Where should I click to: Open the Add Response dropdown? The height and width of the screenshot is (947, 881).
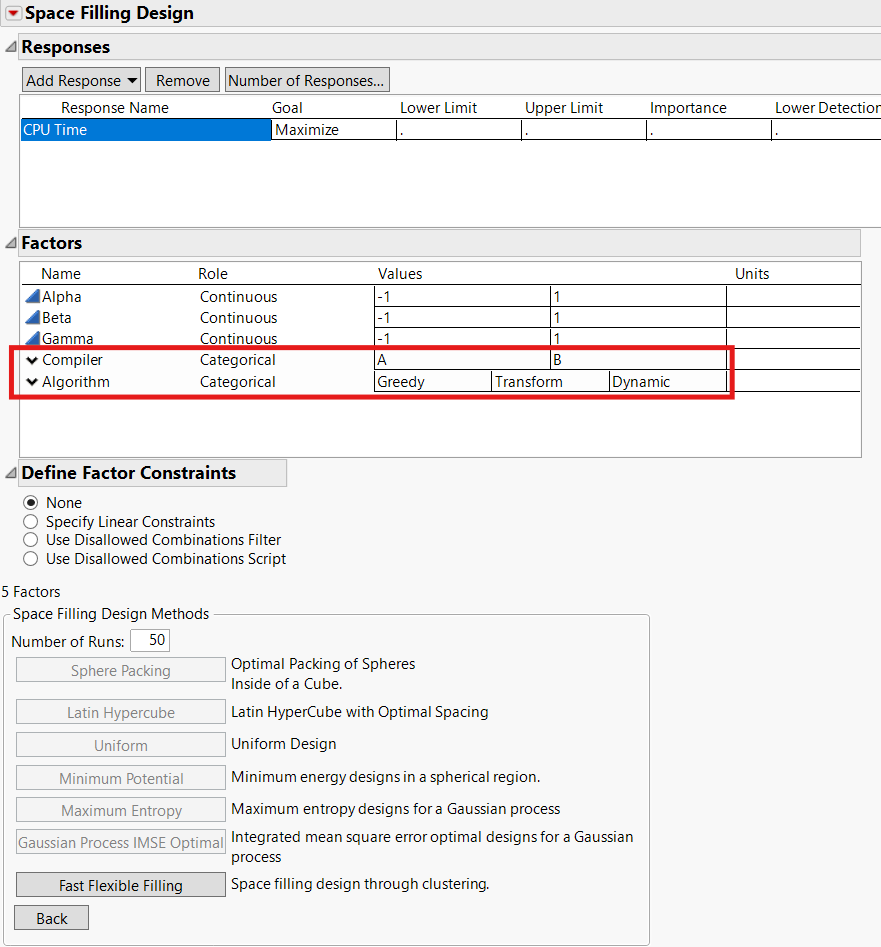click(80, 79)
